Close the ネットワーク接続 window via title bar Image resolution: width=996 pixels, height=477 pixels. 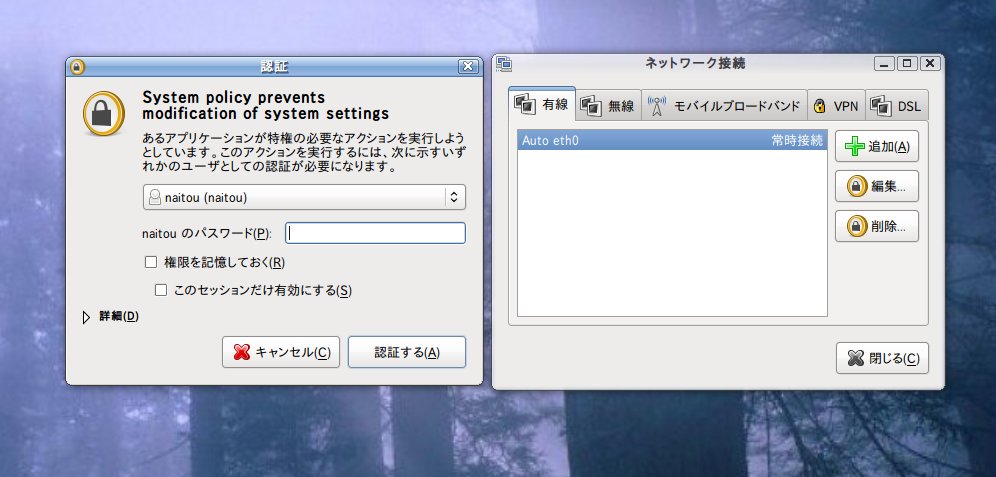pos(930,64)
